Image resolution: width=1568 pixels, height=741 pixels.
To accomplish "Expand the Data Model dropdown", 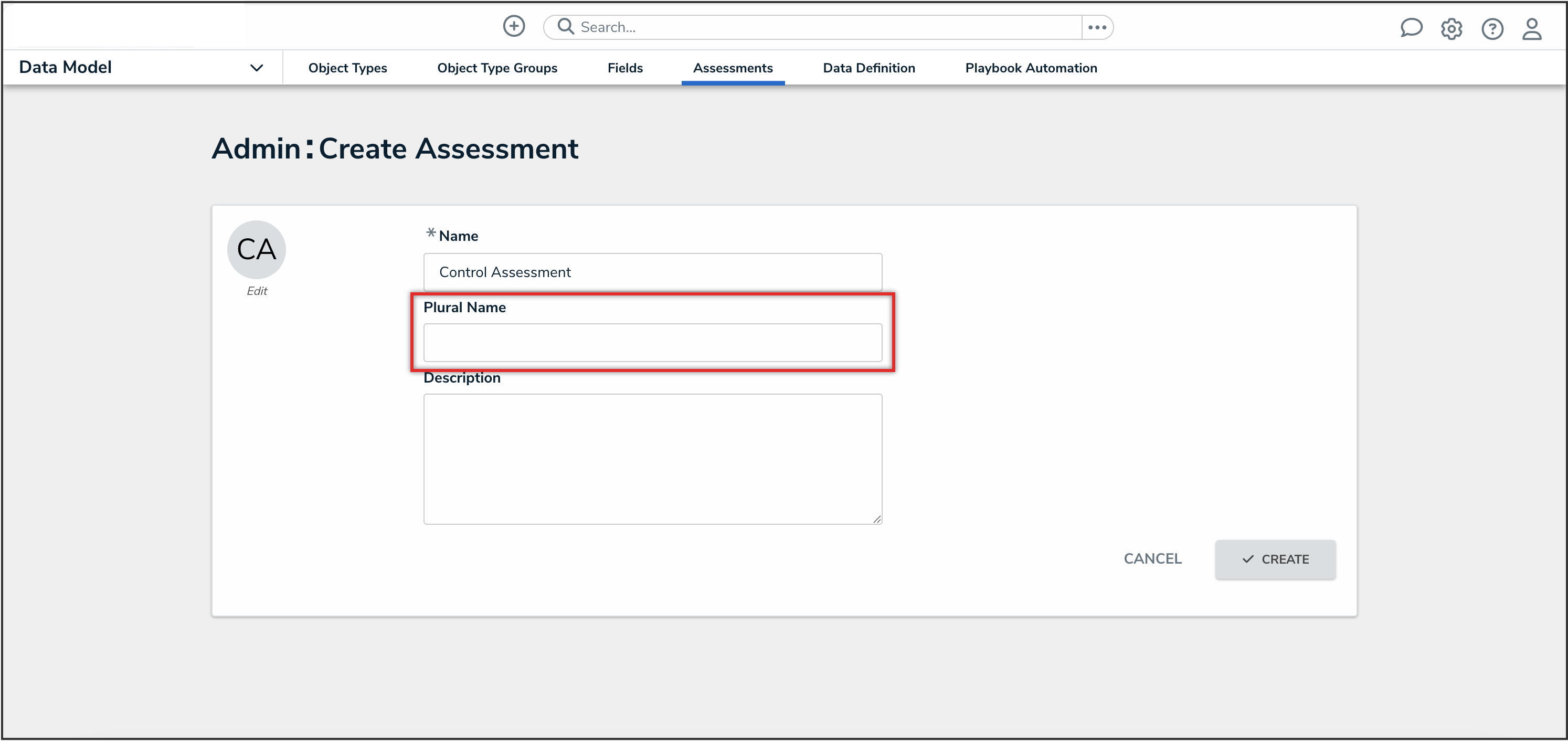I will tap(256, 68).
